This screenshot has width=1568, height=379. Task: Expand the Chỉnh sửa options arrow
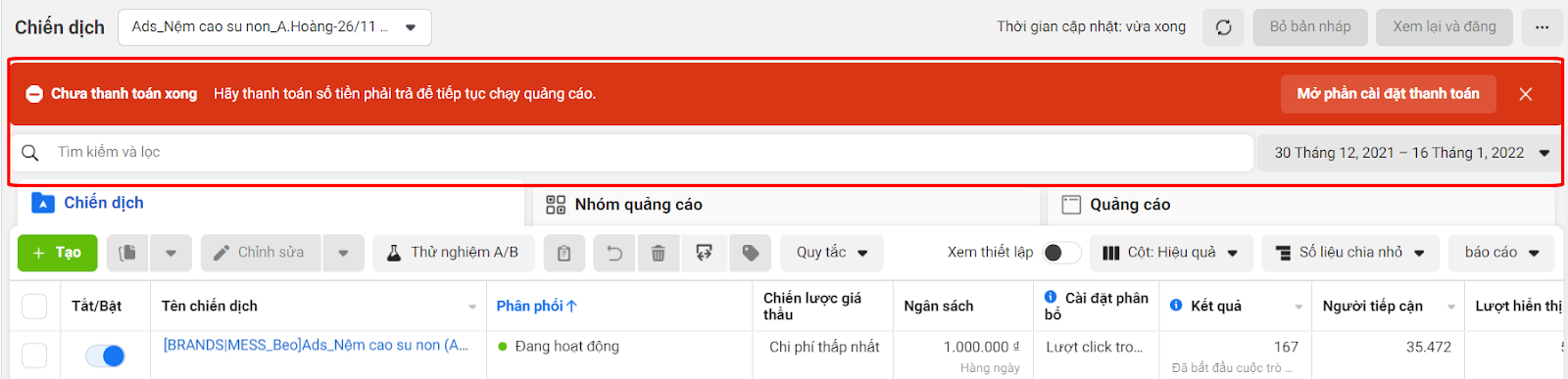[343, 253]
